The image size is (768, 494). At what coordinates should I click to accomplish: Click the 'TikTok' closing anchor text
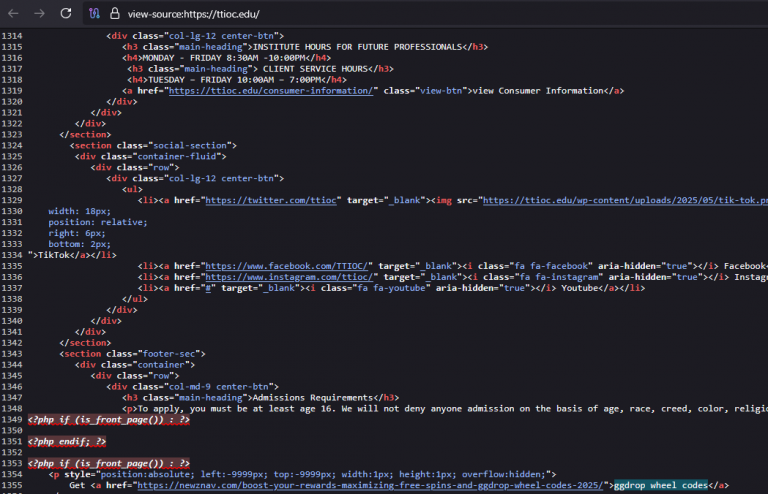coord(53,255)
